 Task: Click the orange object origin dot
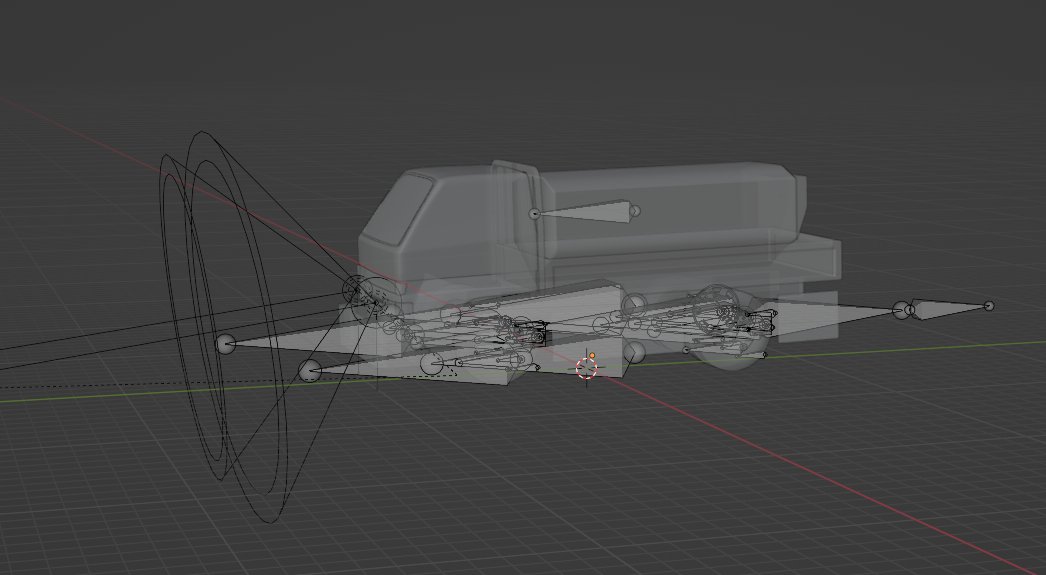click(x=592, y=356)
